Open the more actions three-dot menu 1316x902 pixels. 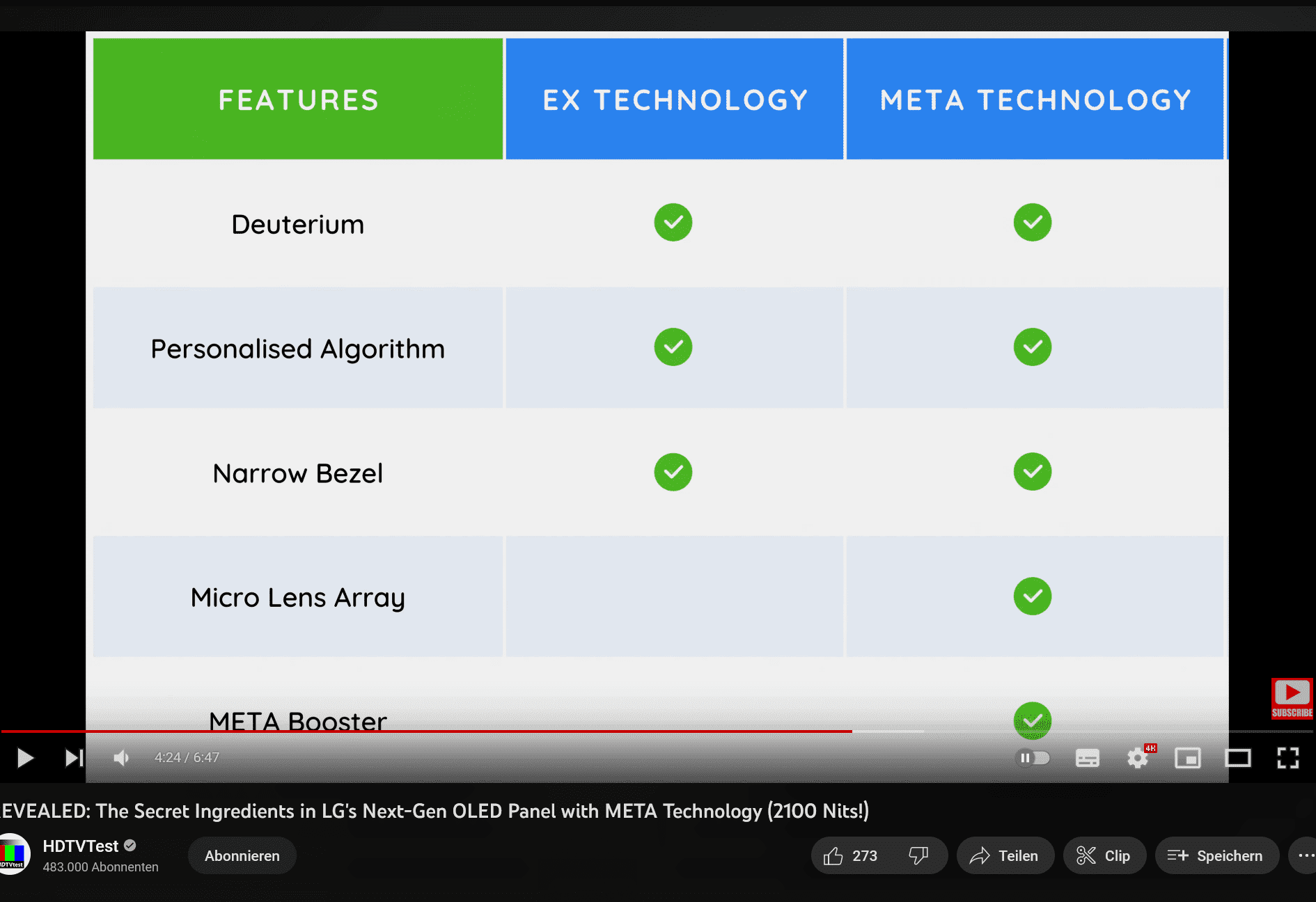1303,856
